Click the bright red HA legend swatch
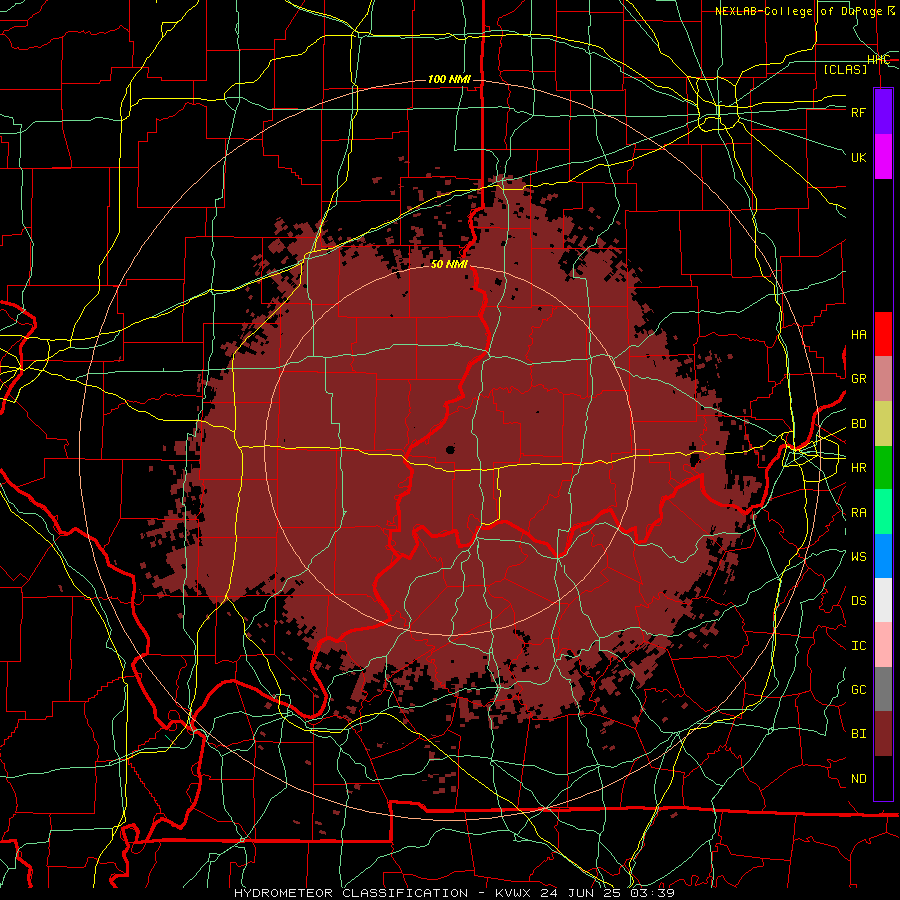The width and height of the screenshot is (900, 900). 883,334
